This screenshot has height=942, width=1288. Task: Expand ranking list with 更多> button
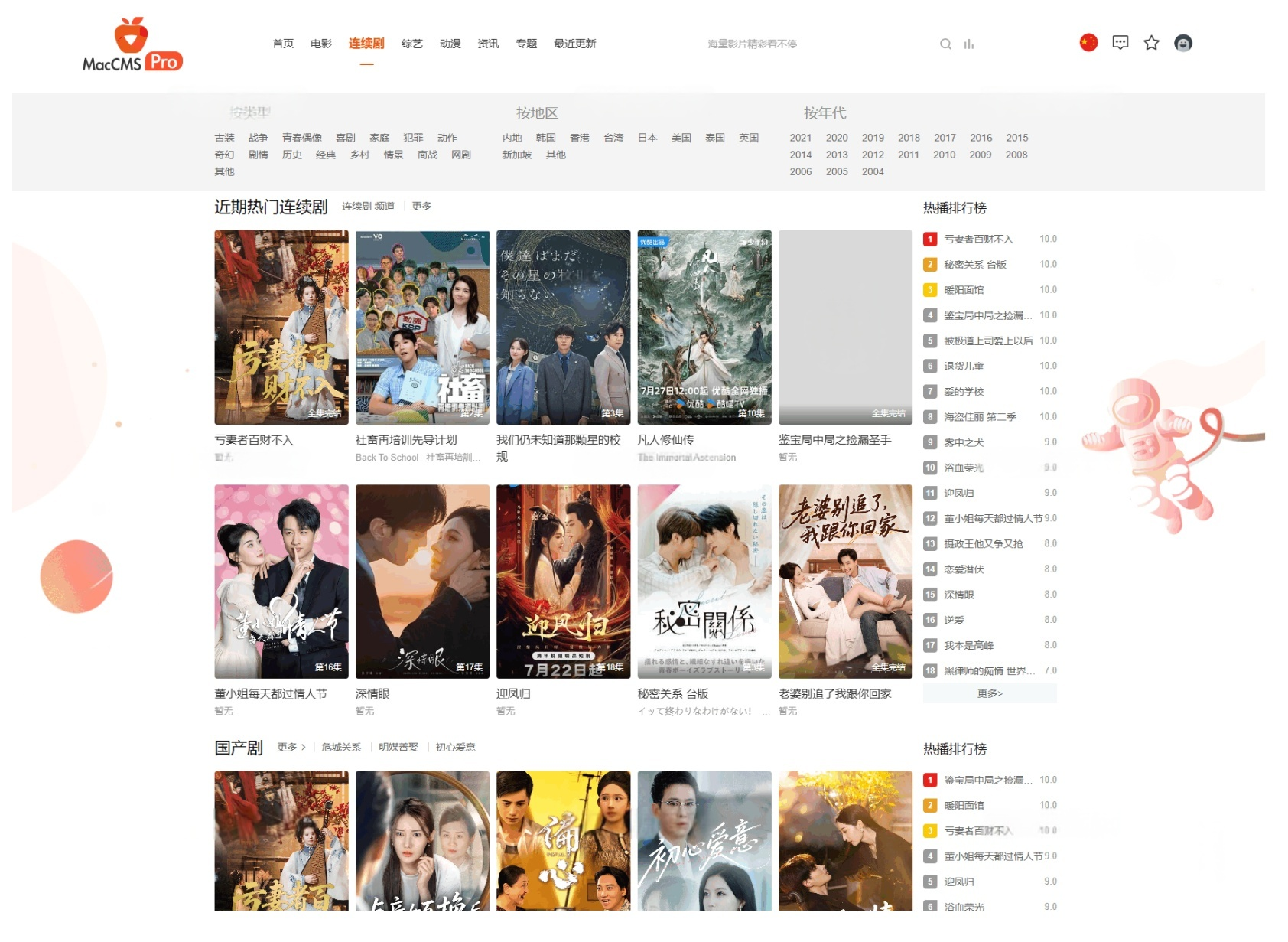point(990,693)
